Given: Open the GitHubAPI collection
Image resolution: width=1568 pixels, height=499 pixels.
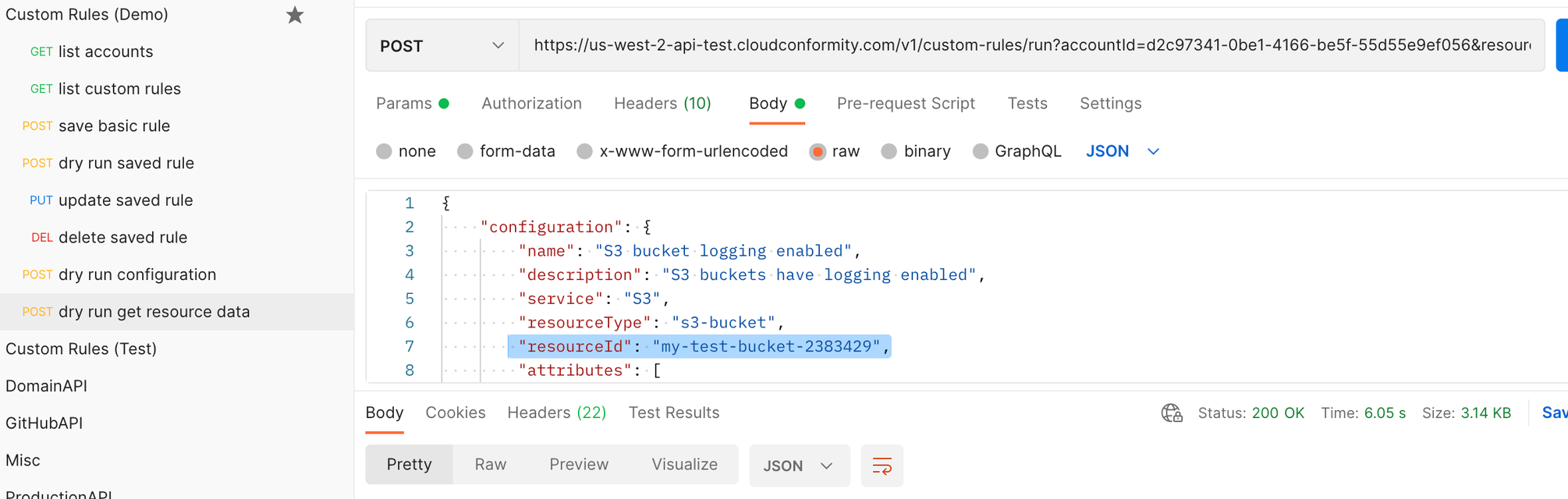Looking at the screenshot, I should 44,423.
